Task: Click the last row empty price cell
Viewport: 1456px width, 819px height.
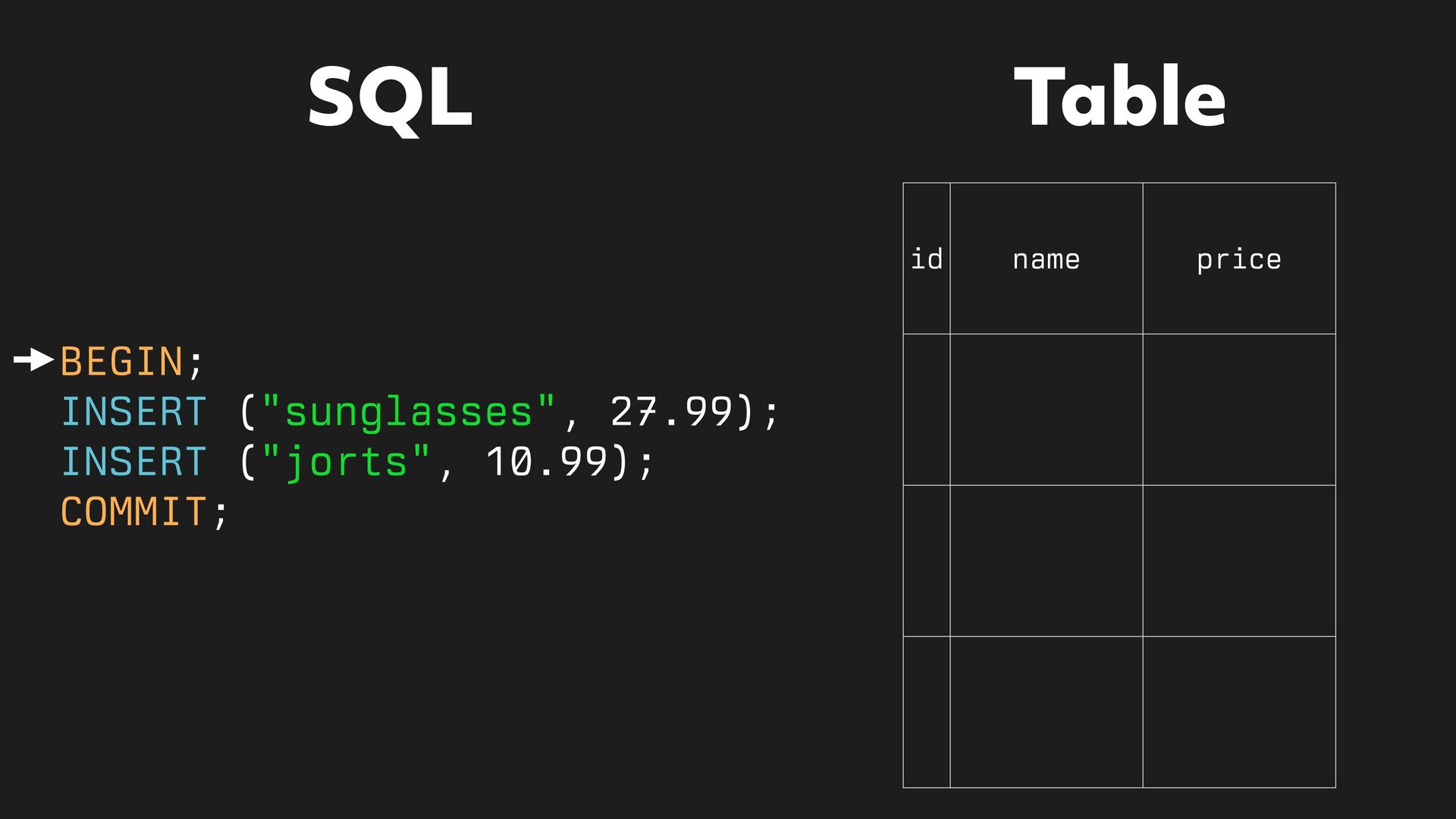Action: pyautogui.click(x=1238, y=711)
